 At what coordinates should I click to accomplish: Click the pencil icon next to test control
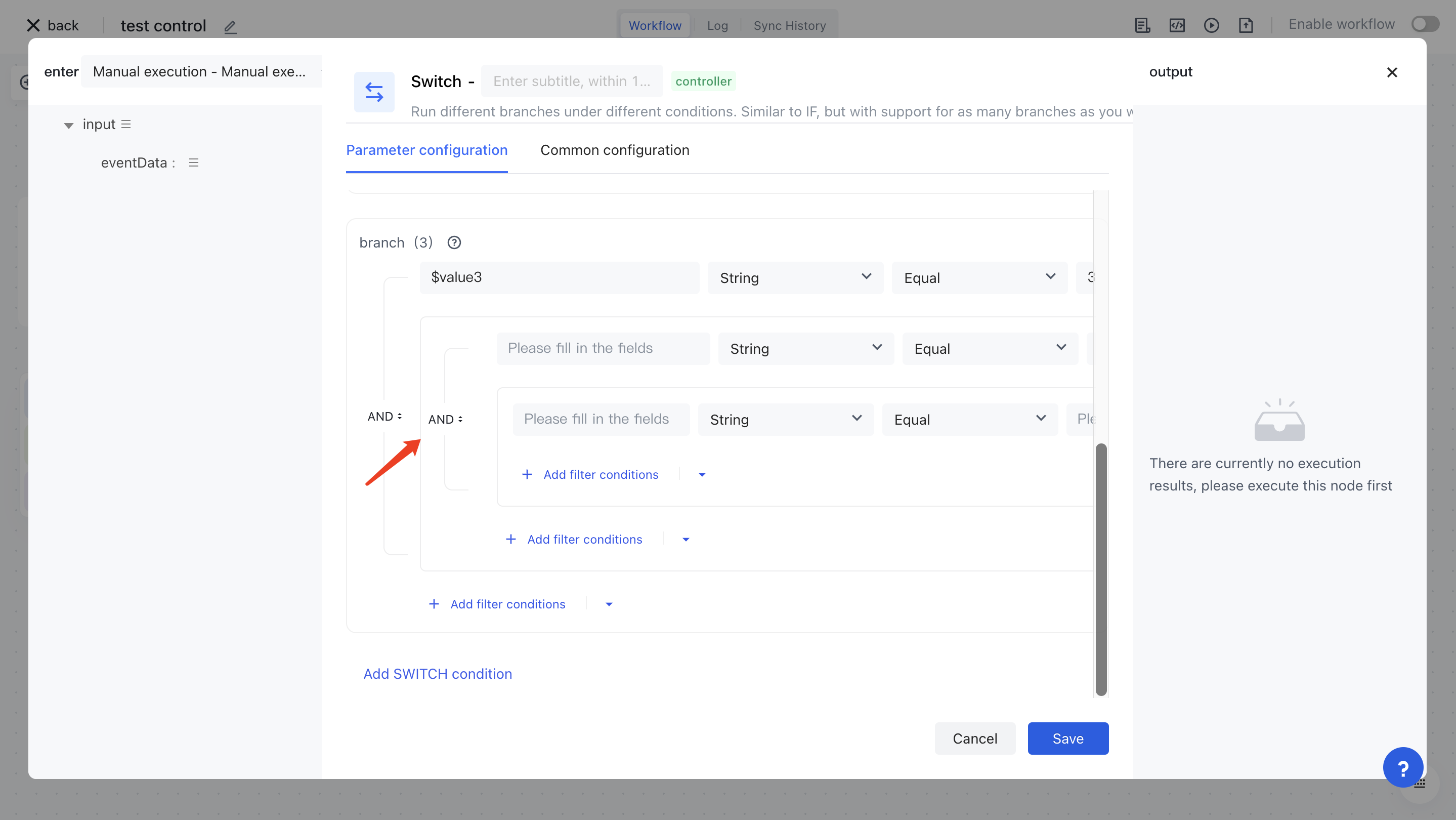[230, 27]
